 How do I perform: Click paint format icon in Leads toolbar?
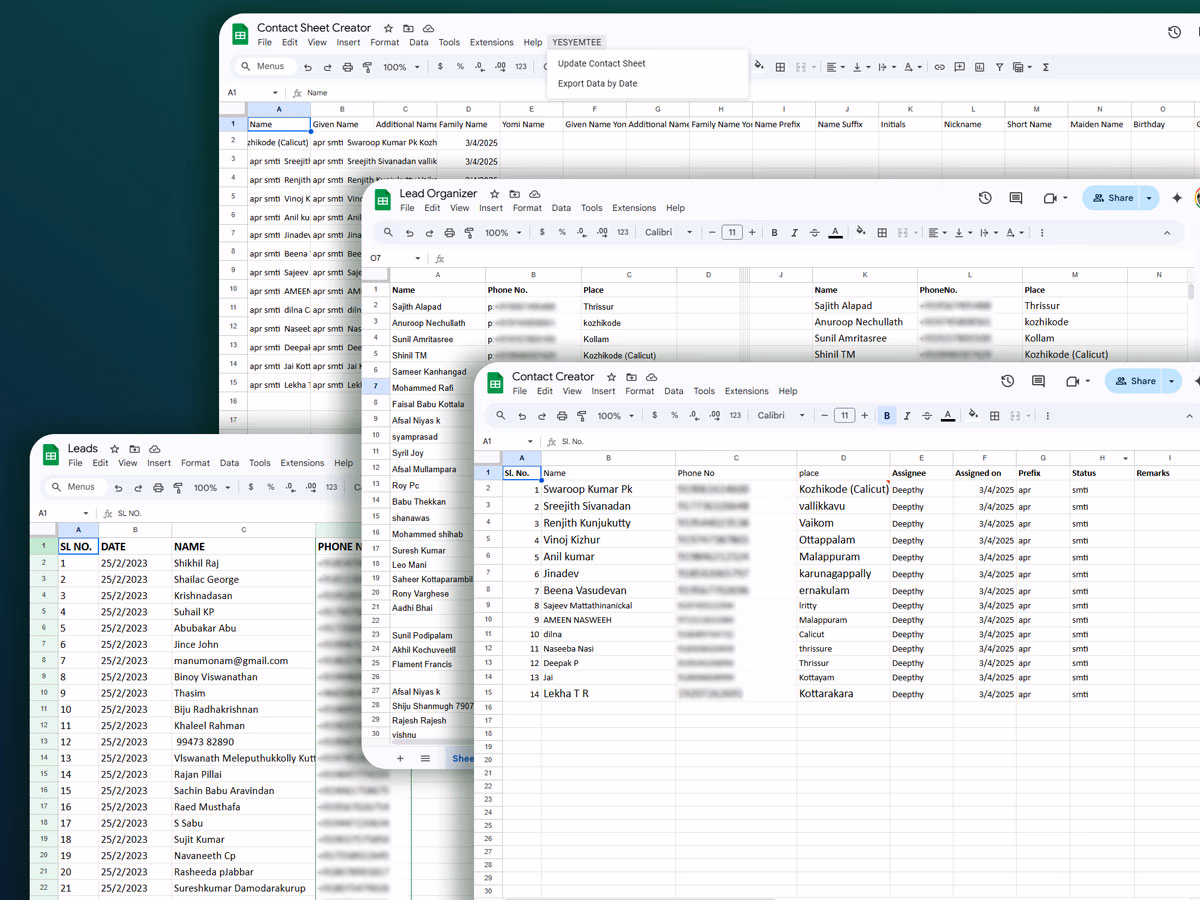(x=177, y=488)
